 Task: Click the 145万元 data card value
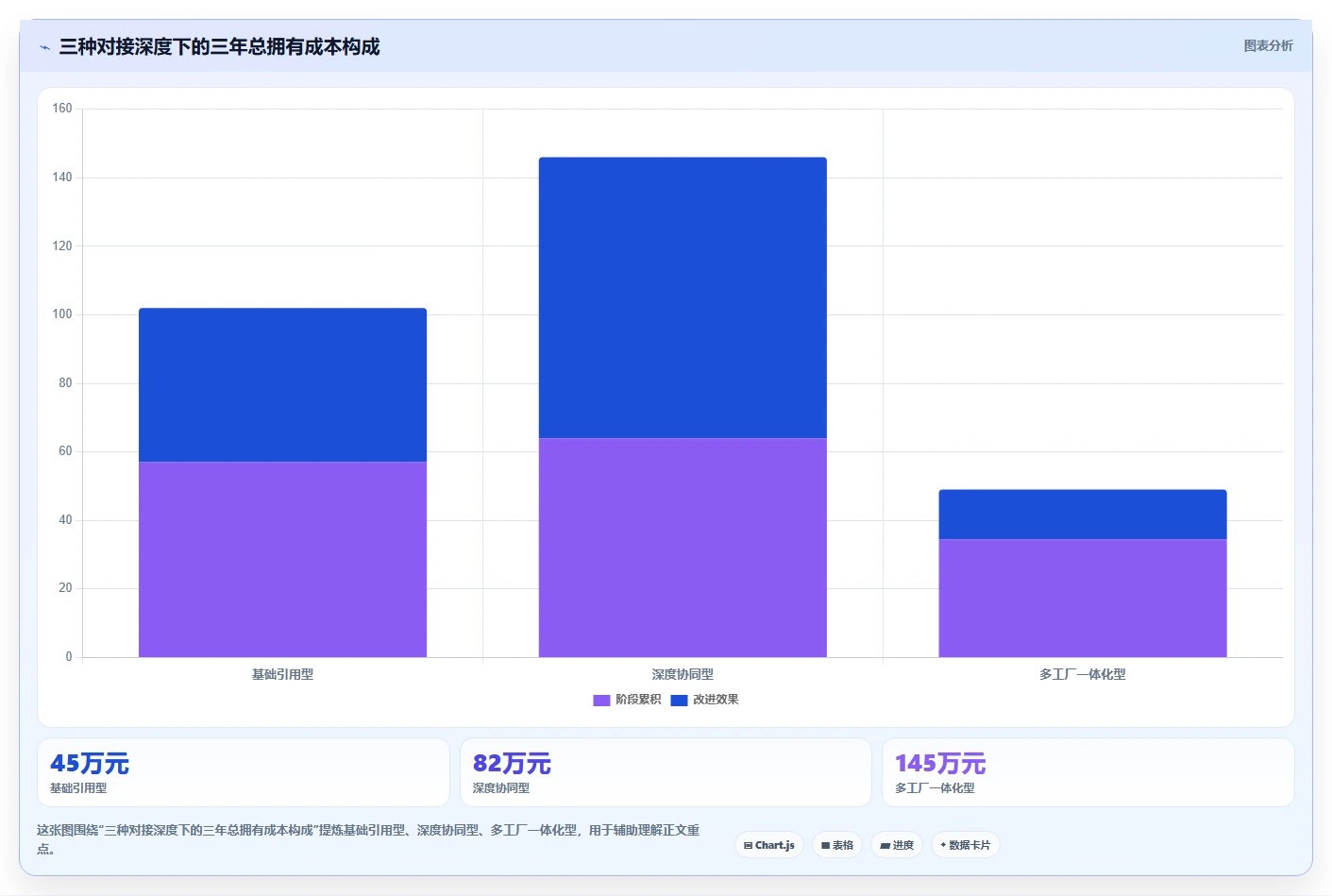point(940,764)
